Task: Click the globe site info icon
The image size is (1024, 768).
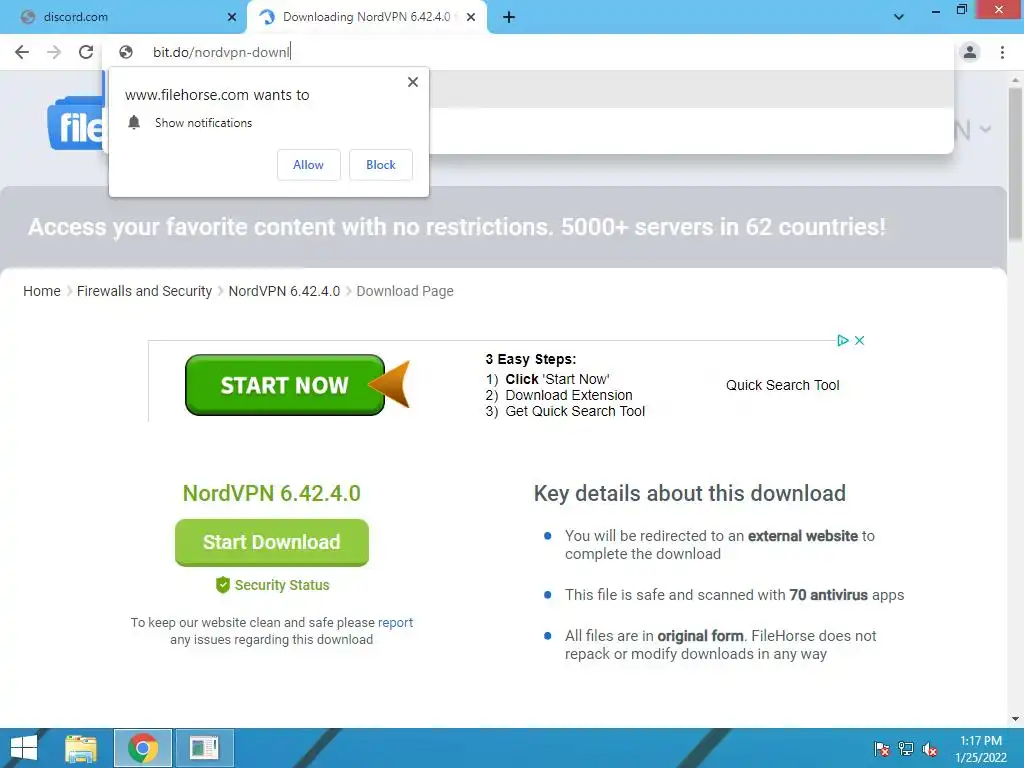Action: (x=126, y=52)
